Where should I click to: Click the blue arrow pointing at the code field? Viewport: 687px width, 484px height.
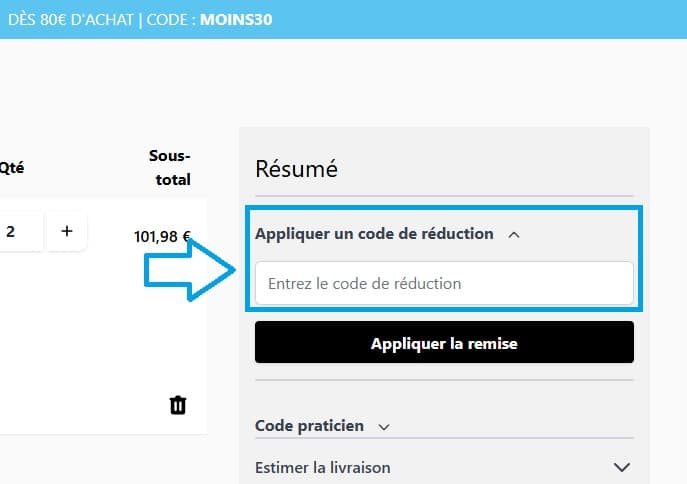pos(190,275)
